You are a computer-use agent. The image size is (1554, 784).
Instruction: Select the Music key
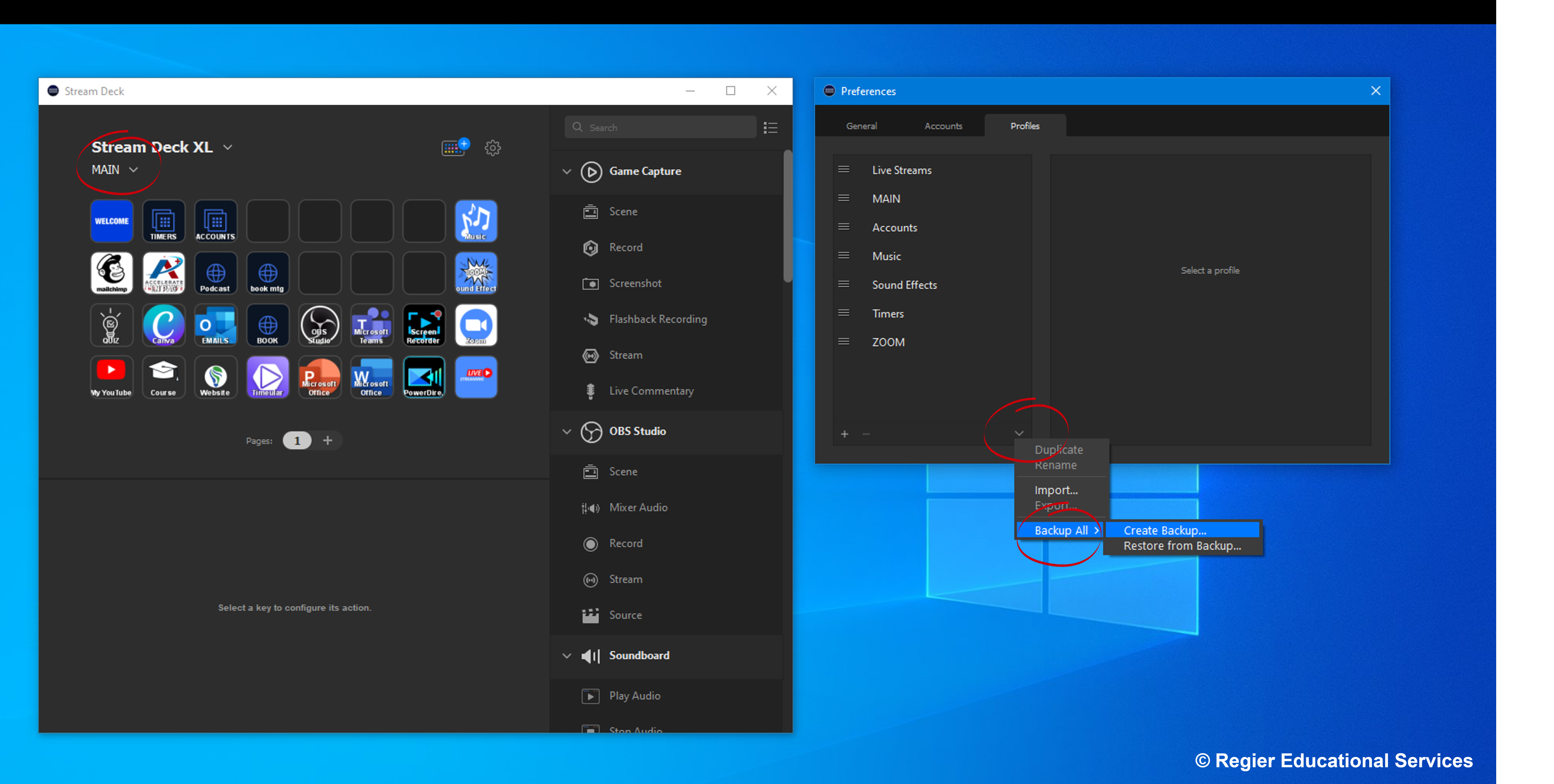click(476, 221)
